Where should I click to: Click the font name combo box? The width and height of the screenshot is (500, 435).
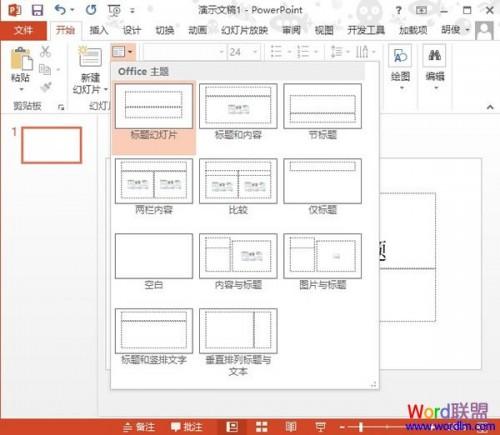184,52
